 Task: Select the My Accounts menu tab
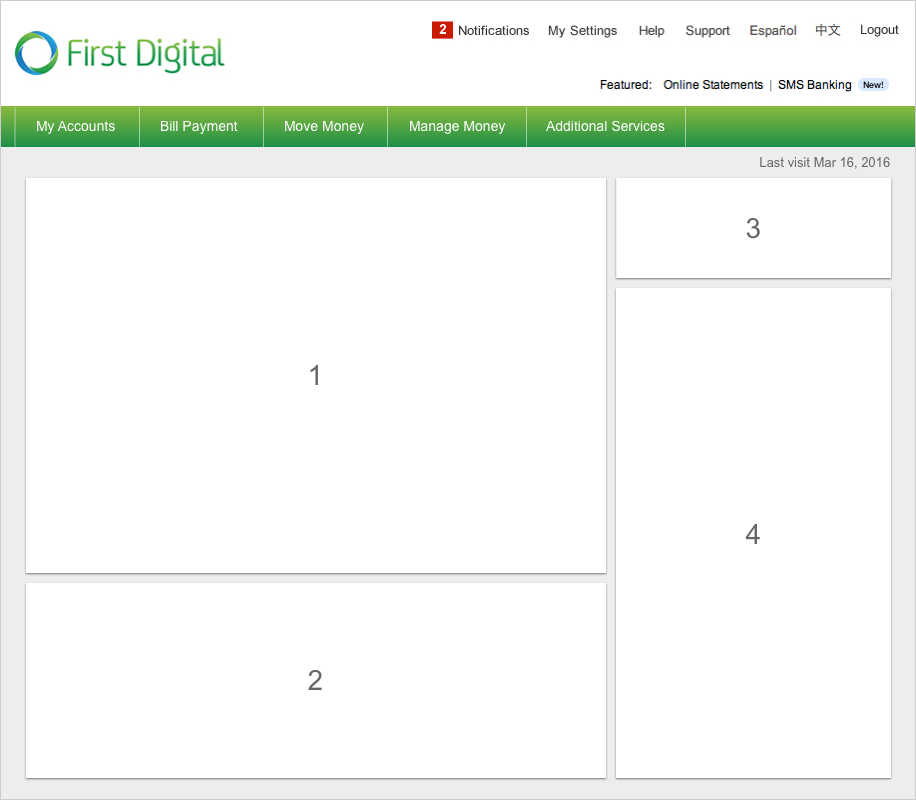tap(76, 126)
